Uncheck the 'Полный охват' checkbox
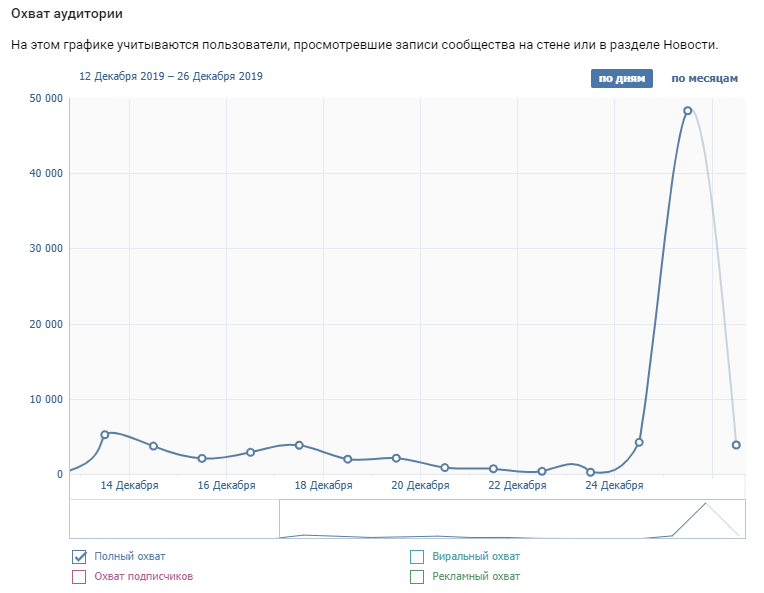 pos(79,556)
